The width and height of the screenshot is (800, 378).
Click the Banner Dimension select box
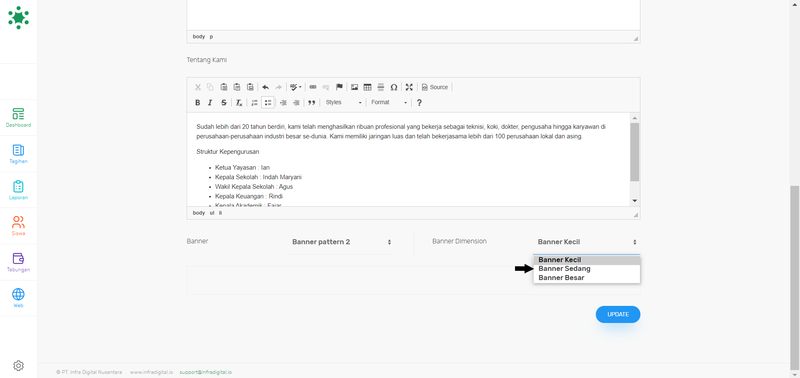587,242
